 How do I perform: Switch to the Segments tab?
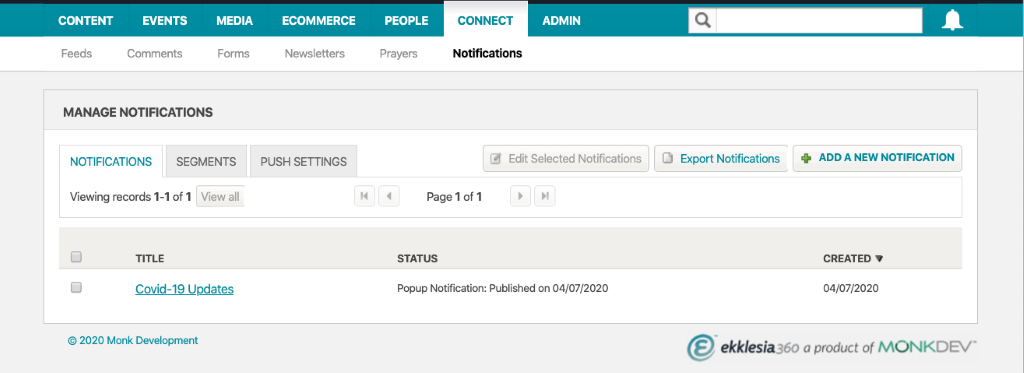tap(206, 161)
